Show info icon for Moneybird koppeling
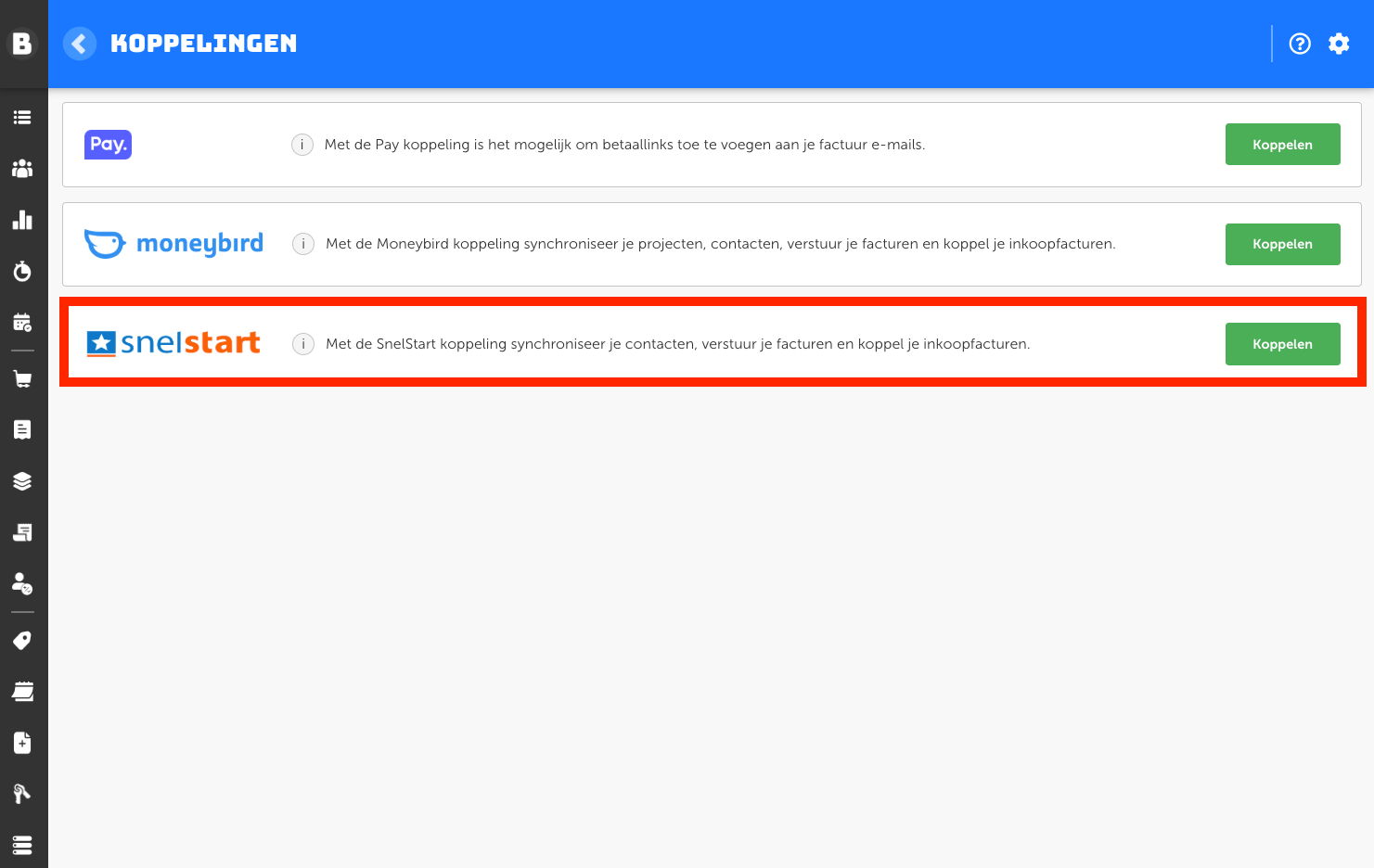This screenshot has width=1374, height=868. [x=303, y=244]
